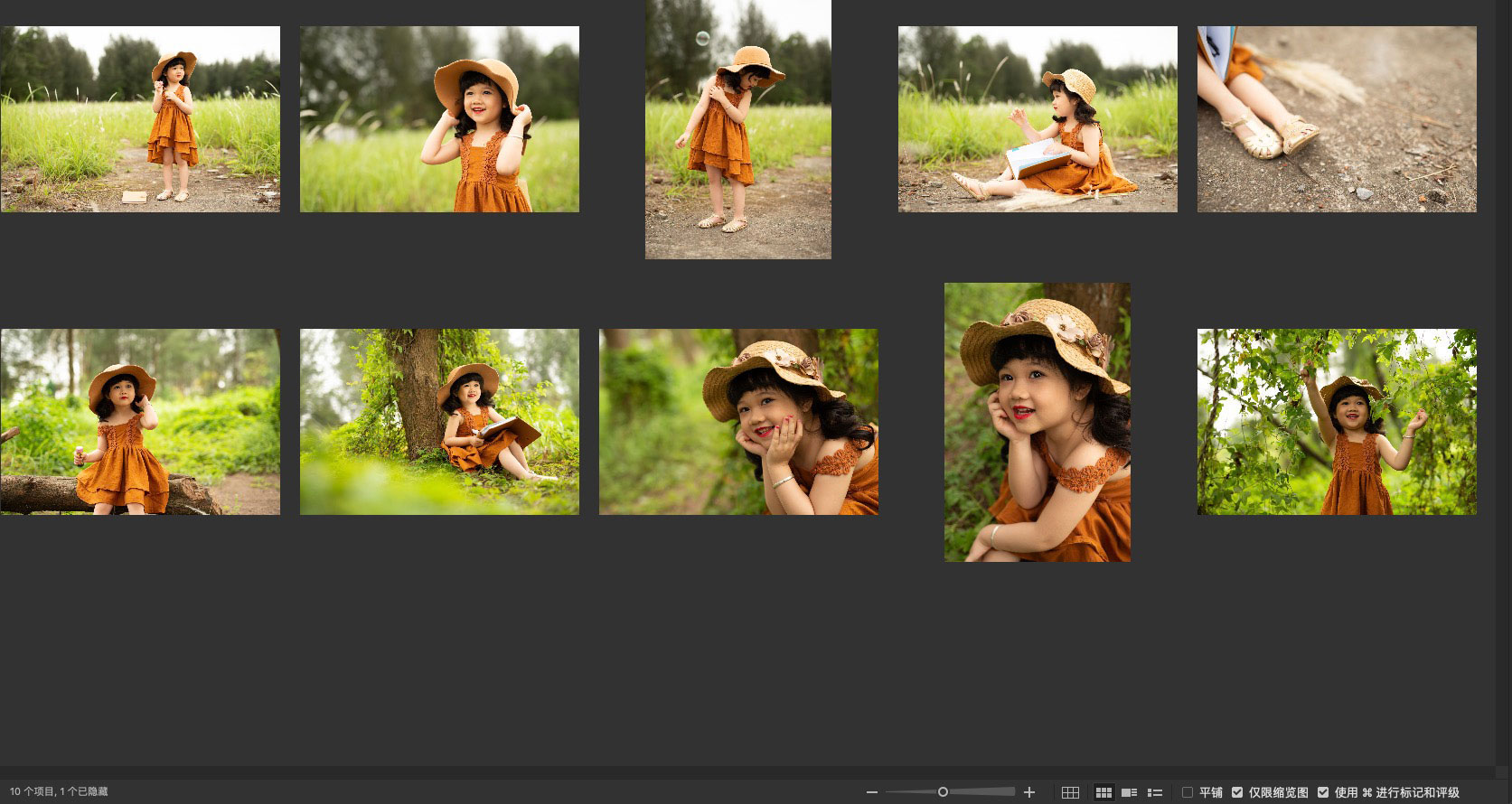This screenshot has width=1512, height=804.
Task: Select vertical portrait of girl with straw hat
Action: pos(1037,422)
